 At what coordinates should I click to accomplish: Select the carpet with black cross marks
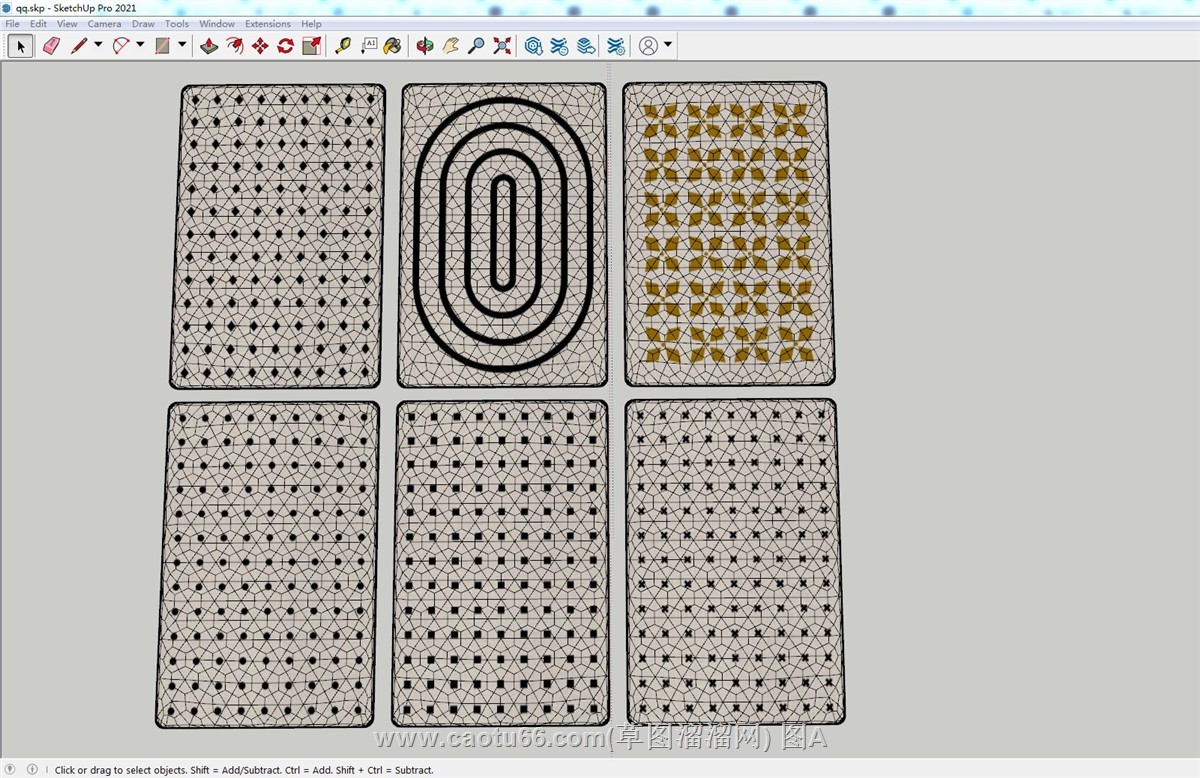[734, 561]
